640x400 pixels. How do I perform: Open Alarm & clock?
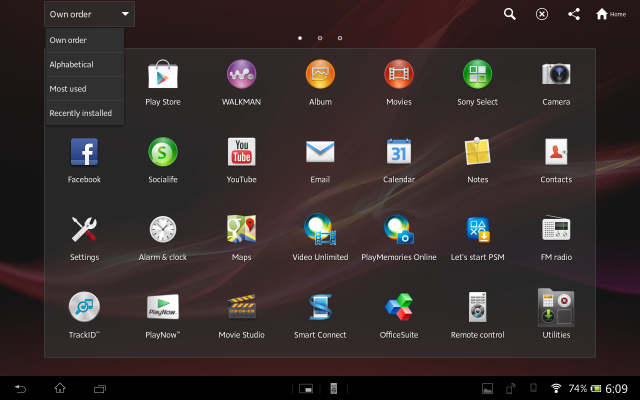pos(163,238)
